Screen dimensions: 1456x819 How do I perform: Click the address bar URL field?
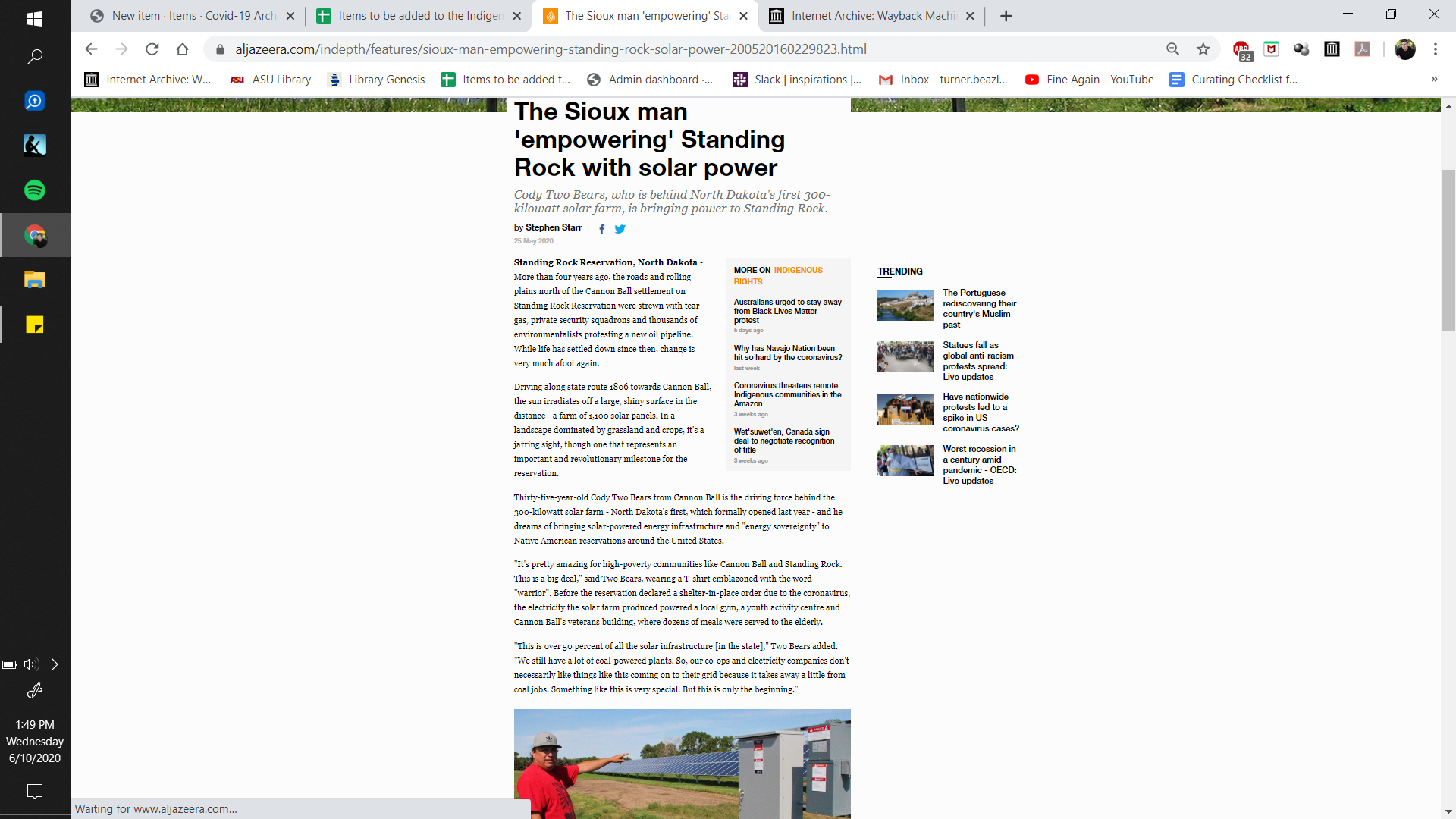pos(551,49)
